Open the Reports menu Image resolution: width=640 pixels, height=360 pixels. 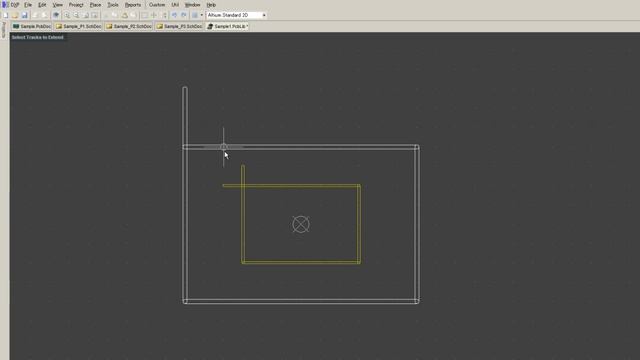(133, 5)
